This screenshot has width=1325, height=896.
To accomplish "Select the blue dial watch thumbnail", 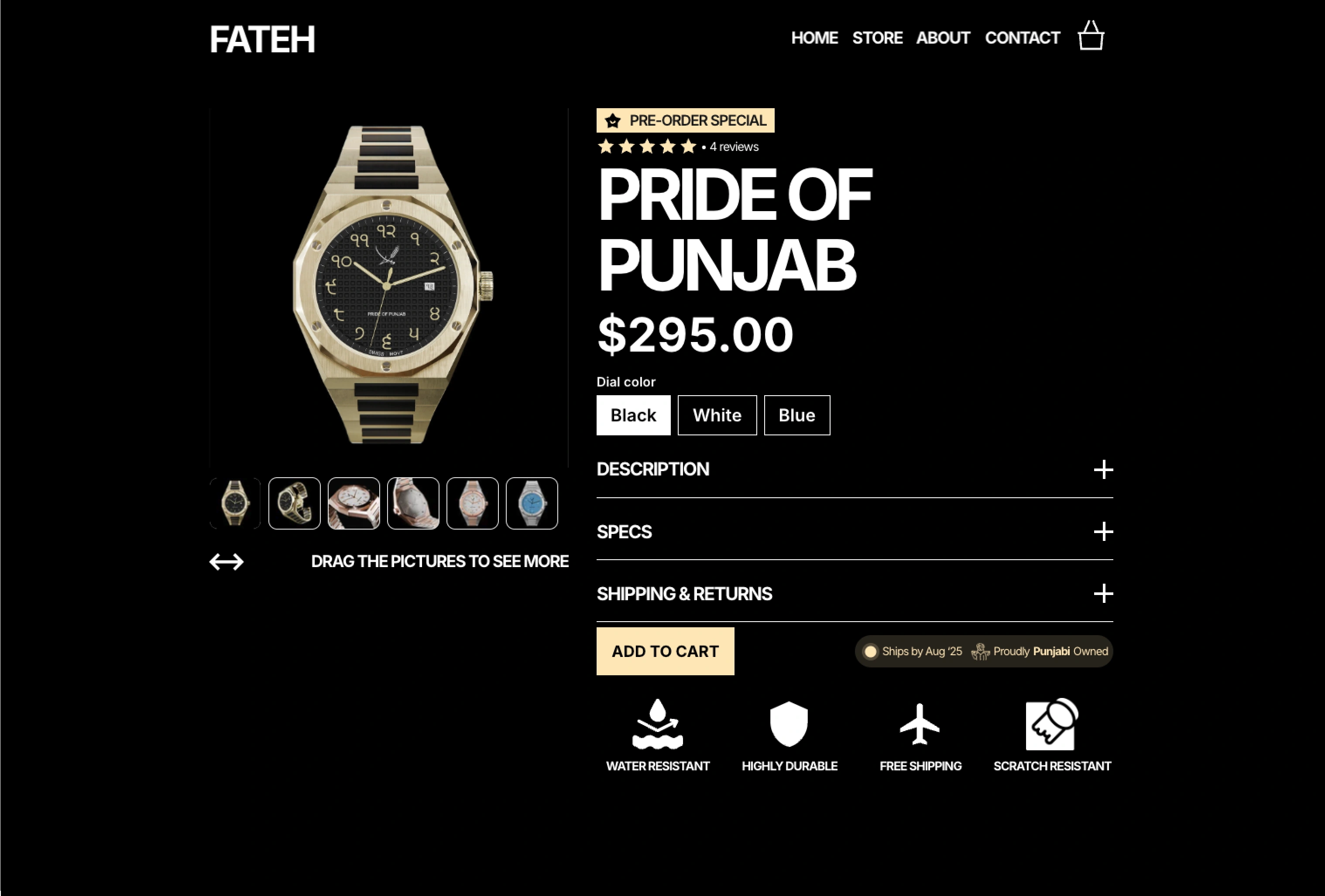I will point(532,503).
